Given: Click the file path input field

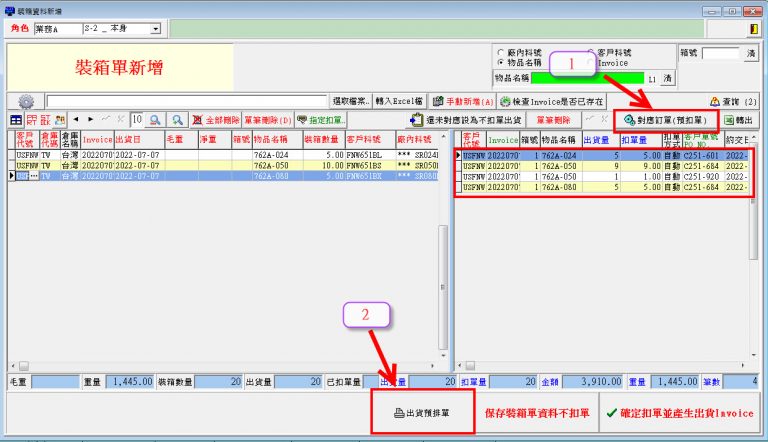Looking at the screenshot, I should tap(186, 101).
